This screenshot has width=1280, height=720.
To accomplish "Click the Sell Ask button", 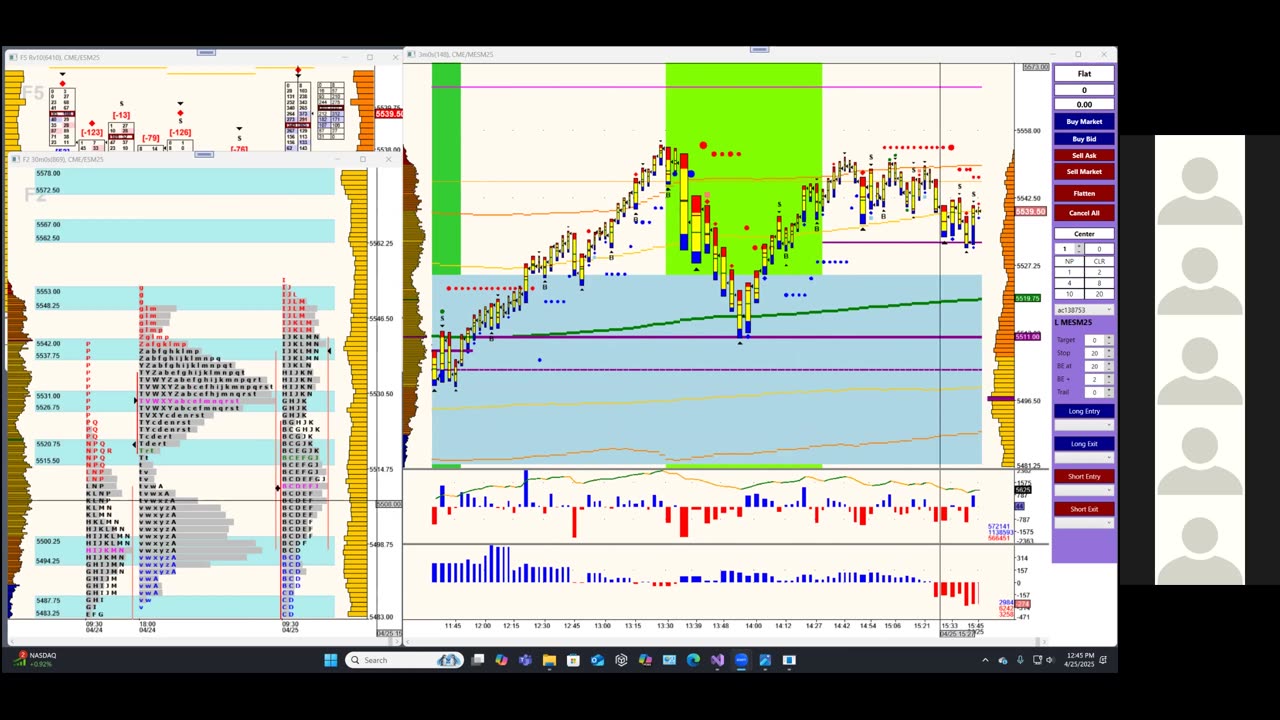I will 1084,155.
